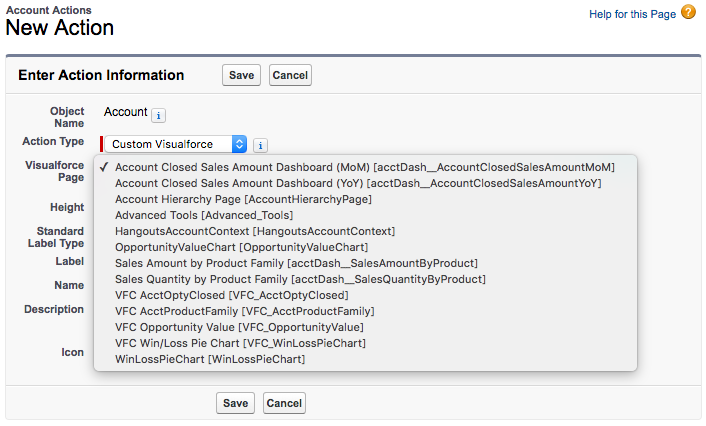Click info icon next to Account object name
The width and height of the screenshot is (706, 426).
click(159, 115)
